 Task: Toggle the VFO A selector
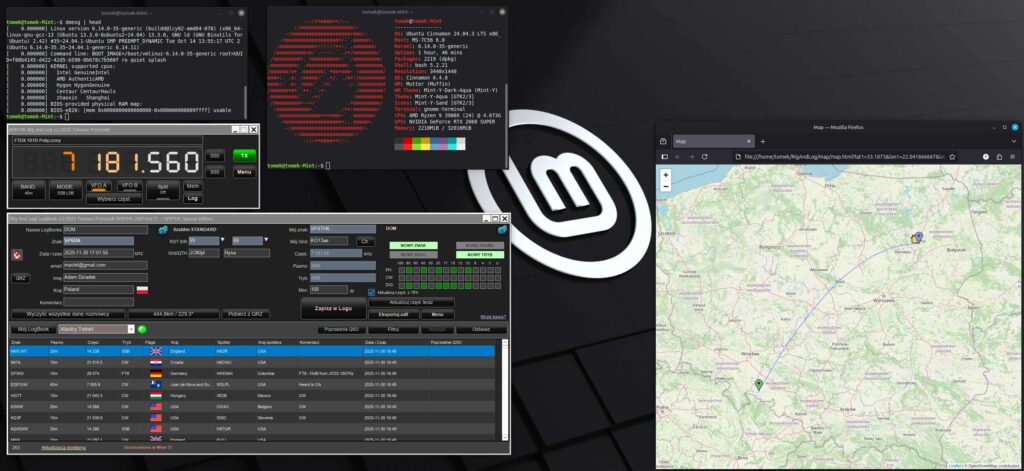98,188
